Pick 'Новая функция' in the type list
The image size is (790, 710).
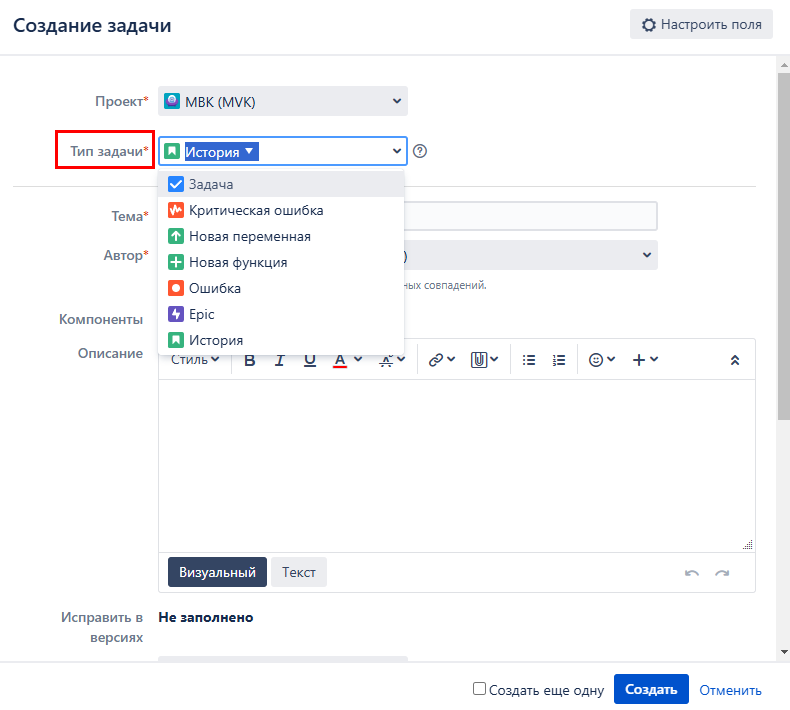pos(238,262)
